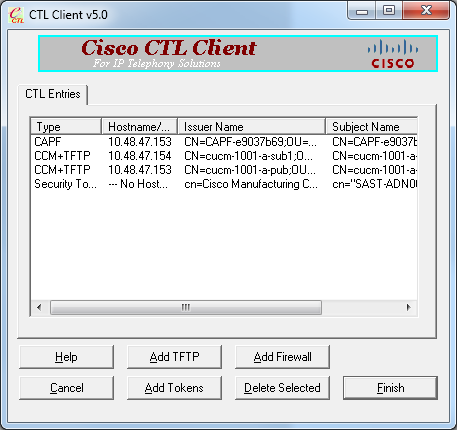Screen dimensions: 457x430
Task: Delete Selected entry button
Action: point(282,388)
